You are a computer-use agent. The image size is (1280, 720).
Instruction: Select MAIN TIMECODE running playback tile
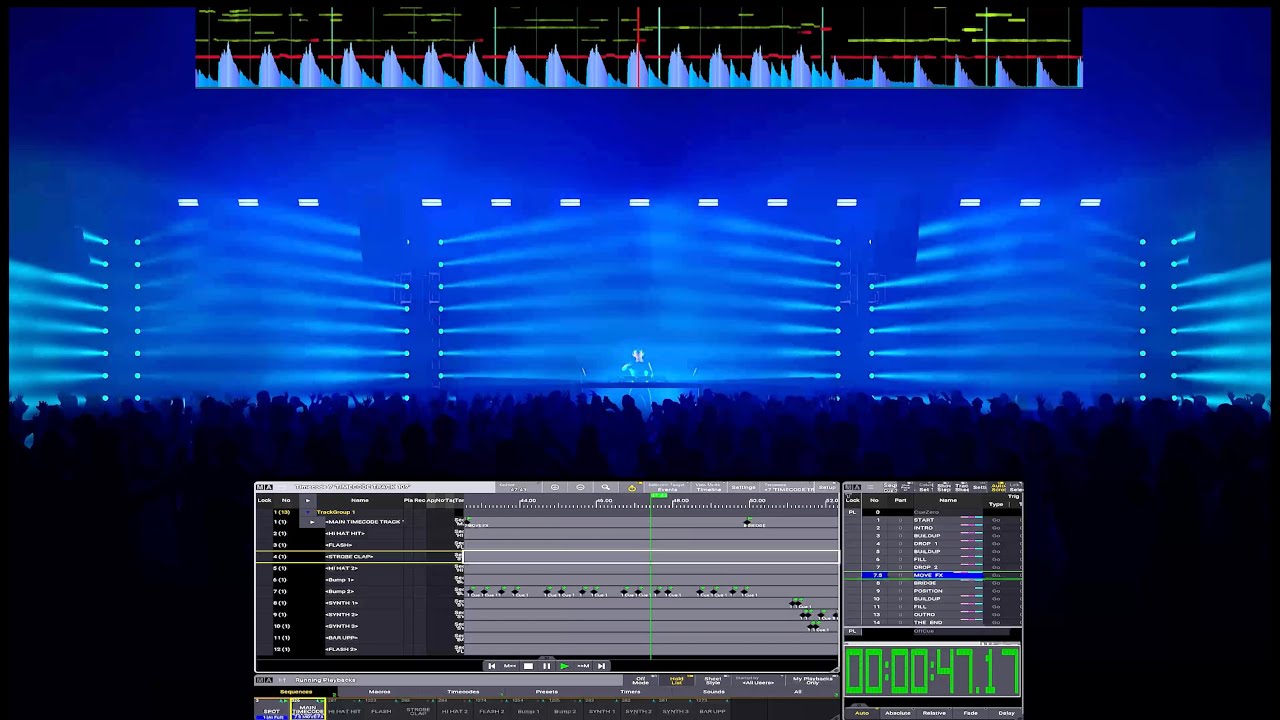click(308, 709)
